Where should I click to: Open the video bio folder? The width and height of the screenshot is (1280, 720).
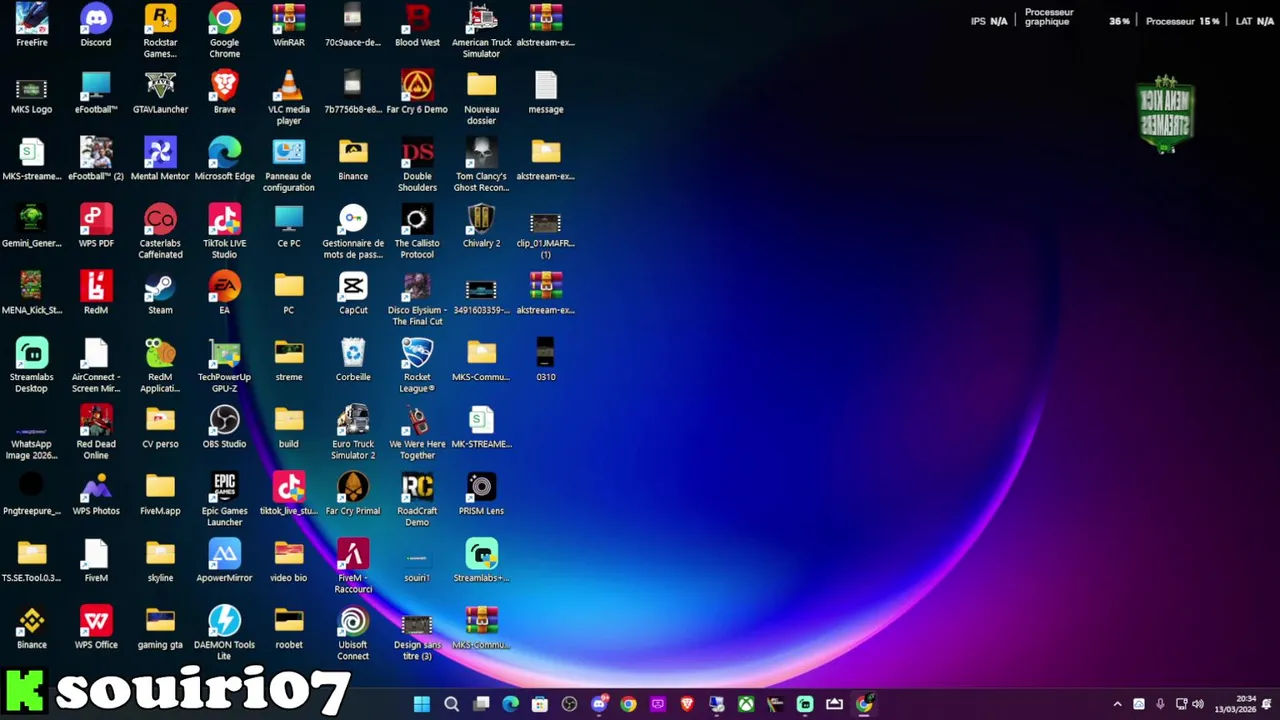tap(289, 561)
